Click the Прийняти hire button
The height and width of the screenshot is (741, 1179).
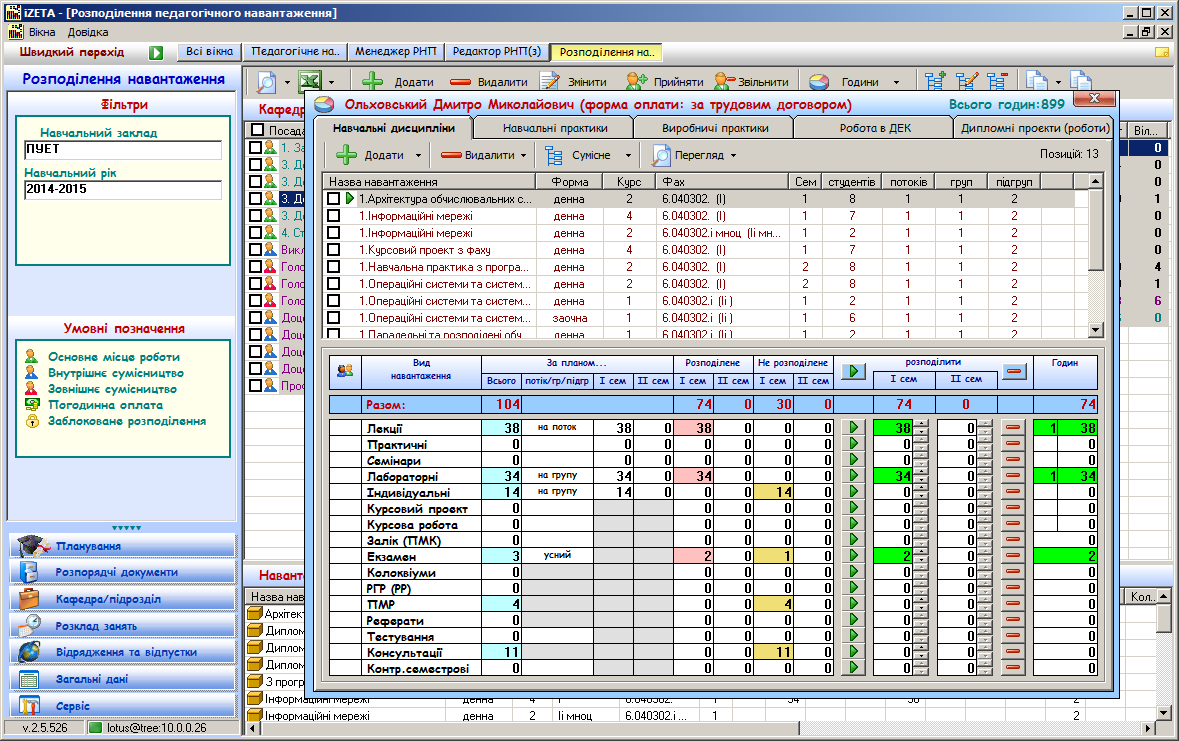(x=665, y=81)
